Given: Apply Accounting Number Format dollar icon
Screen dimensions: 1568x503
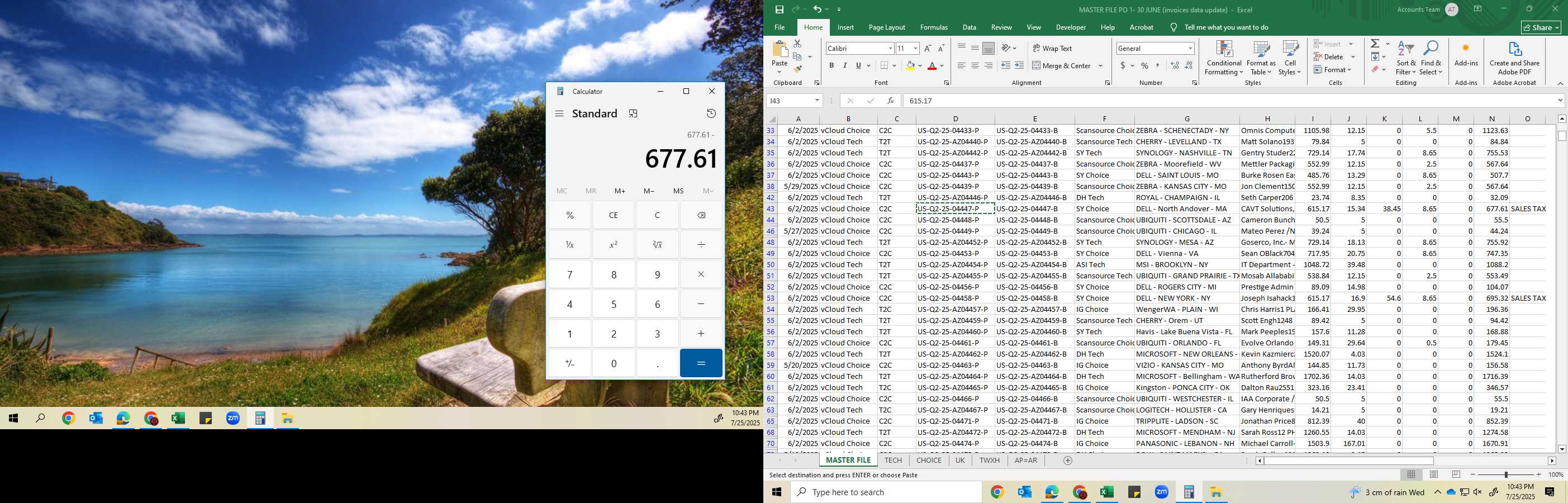Looking at the screenshot, I should (1123, 65).
